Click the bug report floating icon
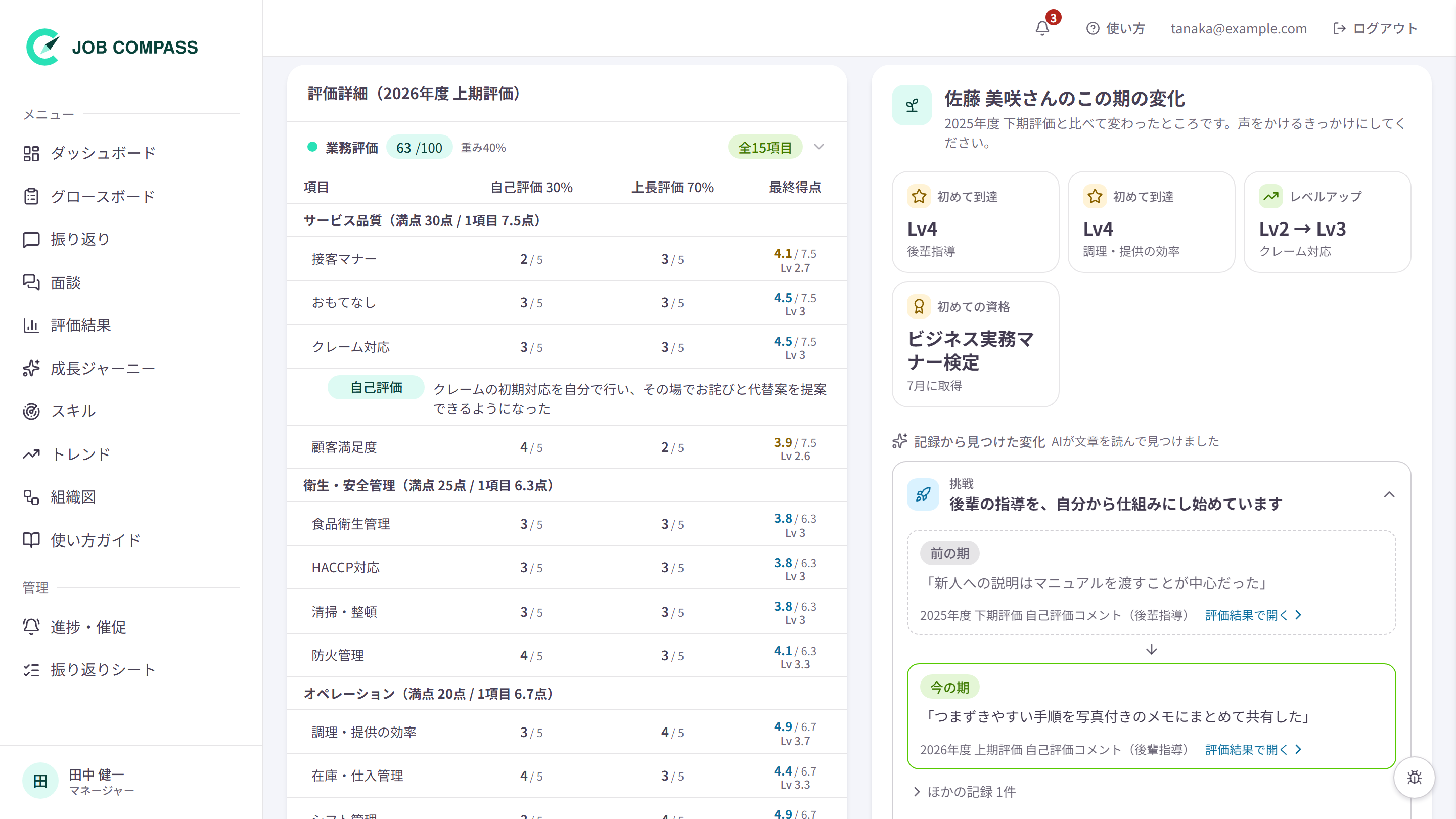This screenshot has width=1456, height=819. [1414, 777]
